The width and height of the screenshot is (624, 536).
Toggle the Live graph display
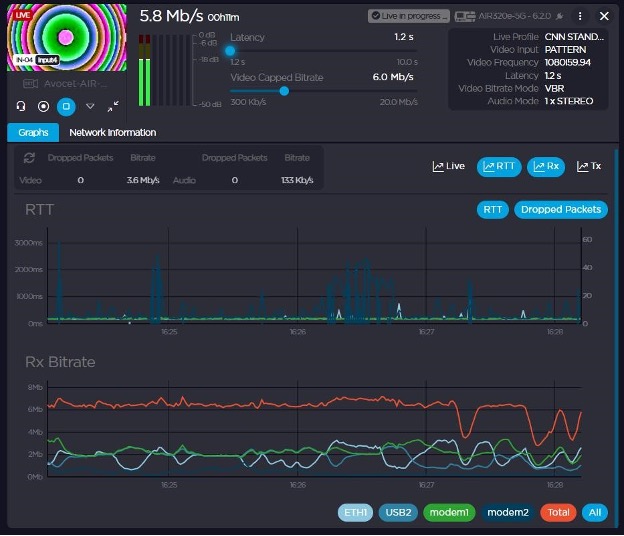click(x=448, y=166)
